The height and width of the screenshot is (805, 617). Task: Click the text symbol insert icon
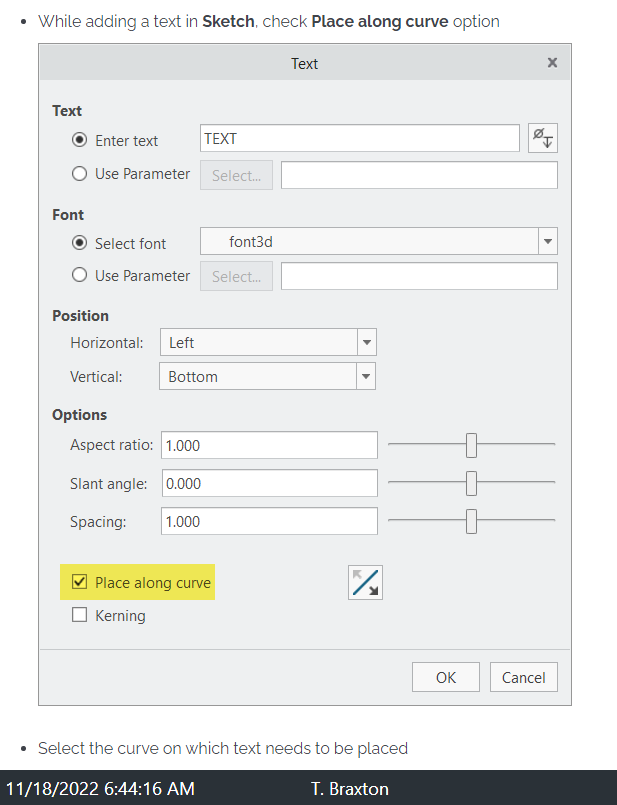[543, 138]
